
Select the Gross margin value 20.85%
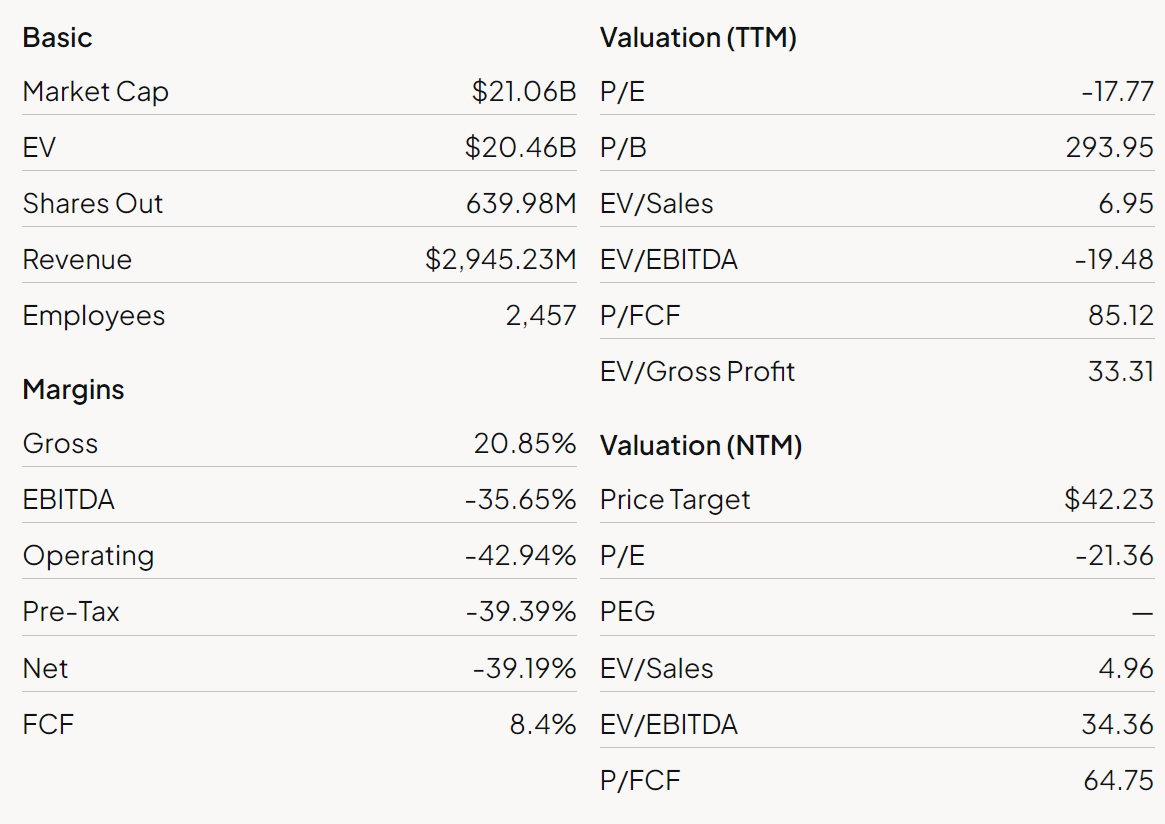(525, 444)
